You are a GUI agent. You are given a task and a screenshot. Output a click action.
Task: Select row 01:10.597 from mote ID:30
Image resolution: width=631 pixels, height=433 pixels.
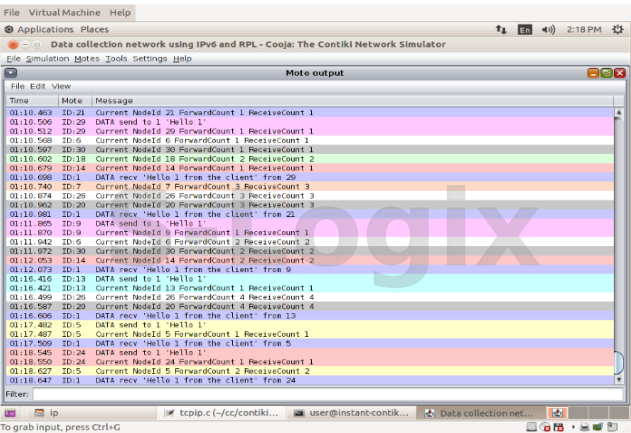tap(310, 150)
